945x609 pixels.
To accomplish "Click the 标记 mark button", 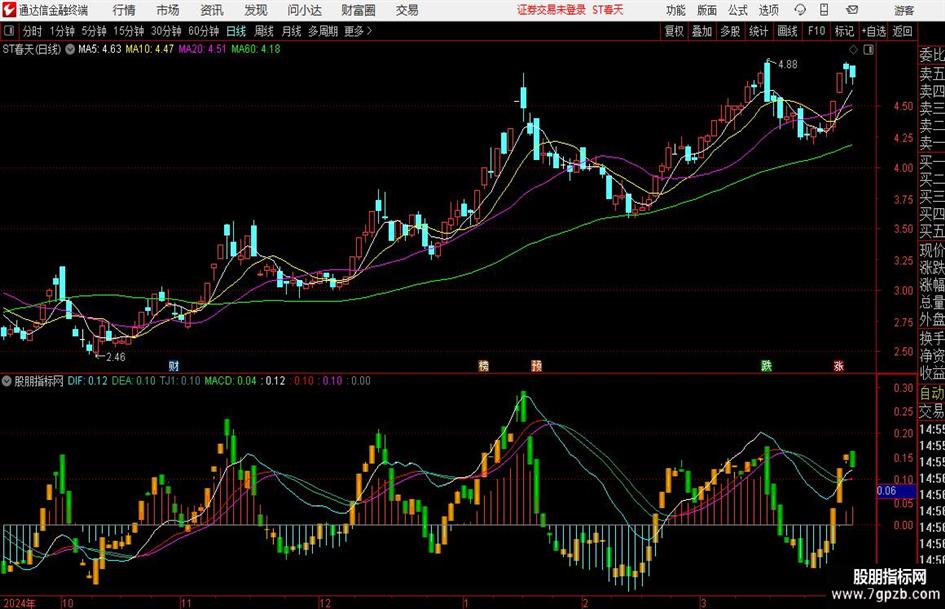I will 844,31.
